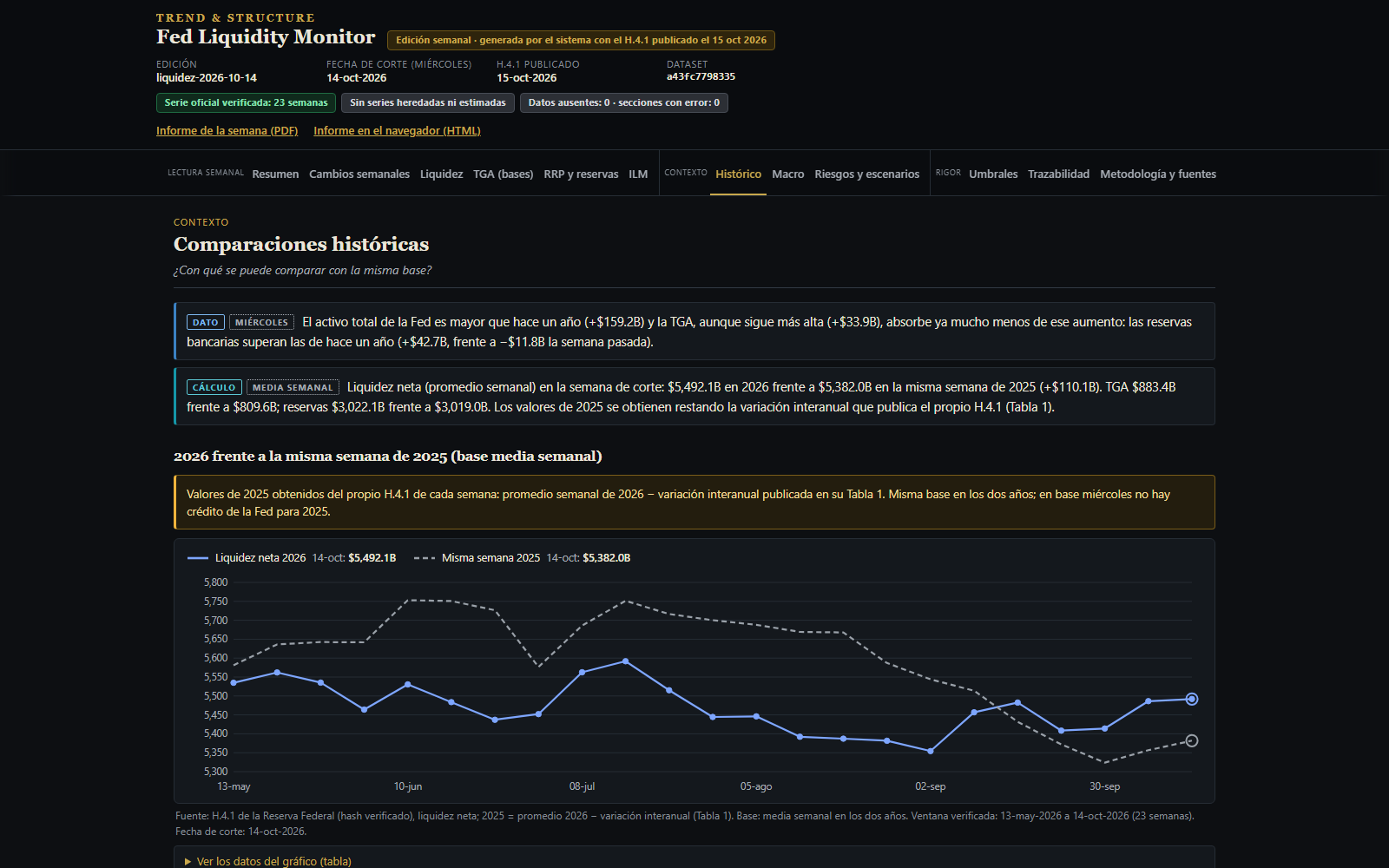Click the solid blue line legend swatch
This screenshot has width=1389, height=868.
(x=198, y=558)
